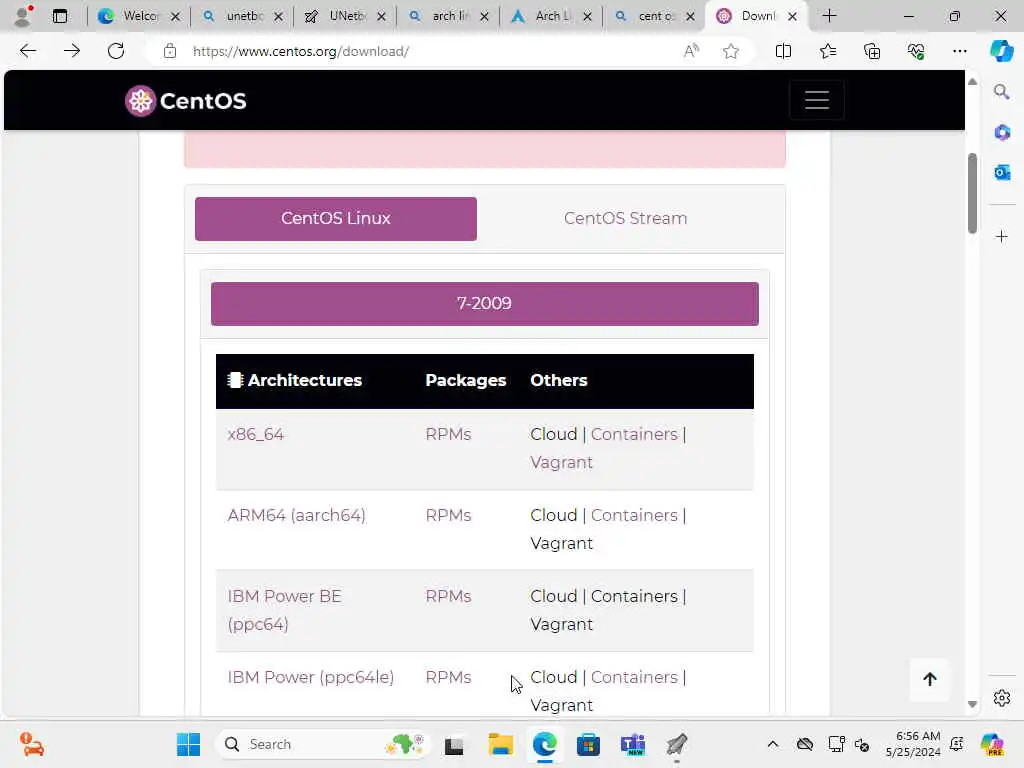Open Containers link in ARM64 row
The height and width of the screenshot is (768, 1024).
(x=634, y=515)
